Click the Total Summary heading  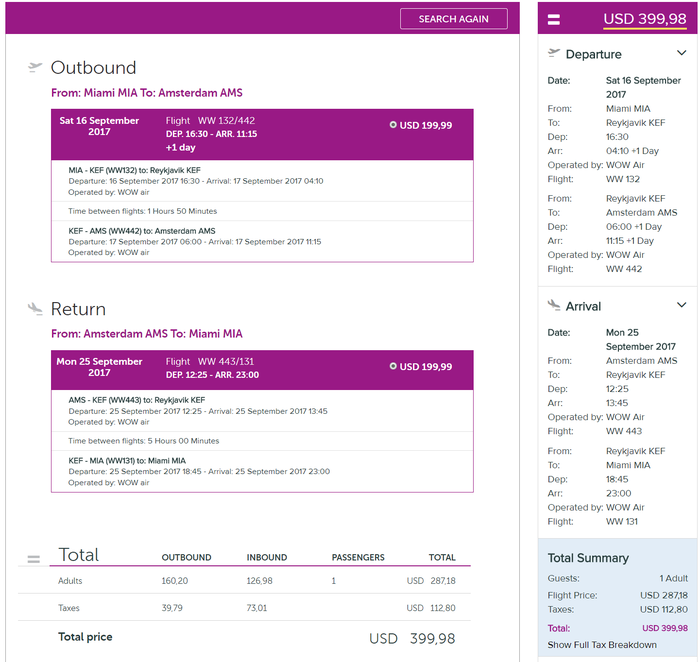click(588, 558)
